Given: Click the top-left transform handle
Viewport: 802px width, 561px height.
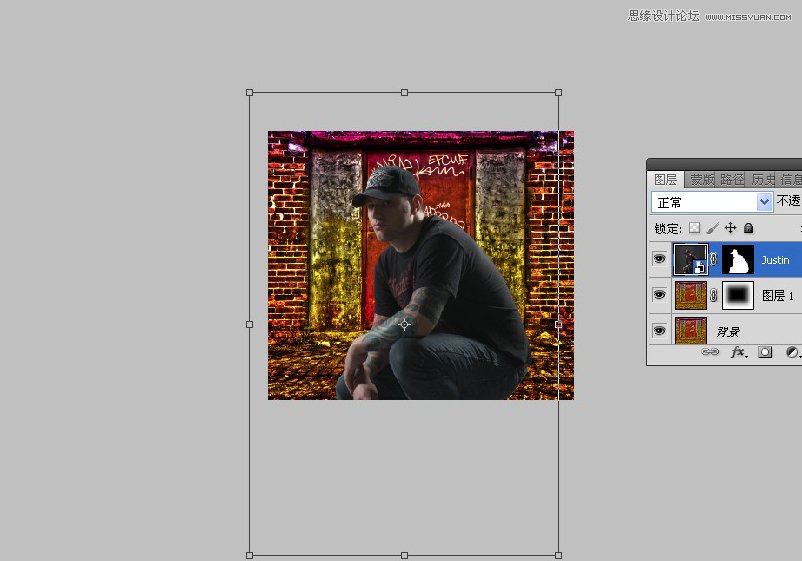Looking at the screenshot, I should click(x=250, y=93).
